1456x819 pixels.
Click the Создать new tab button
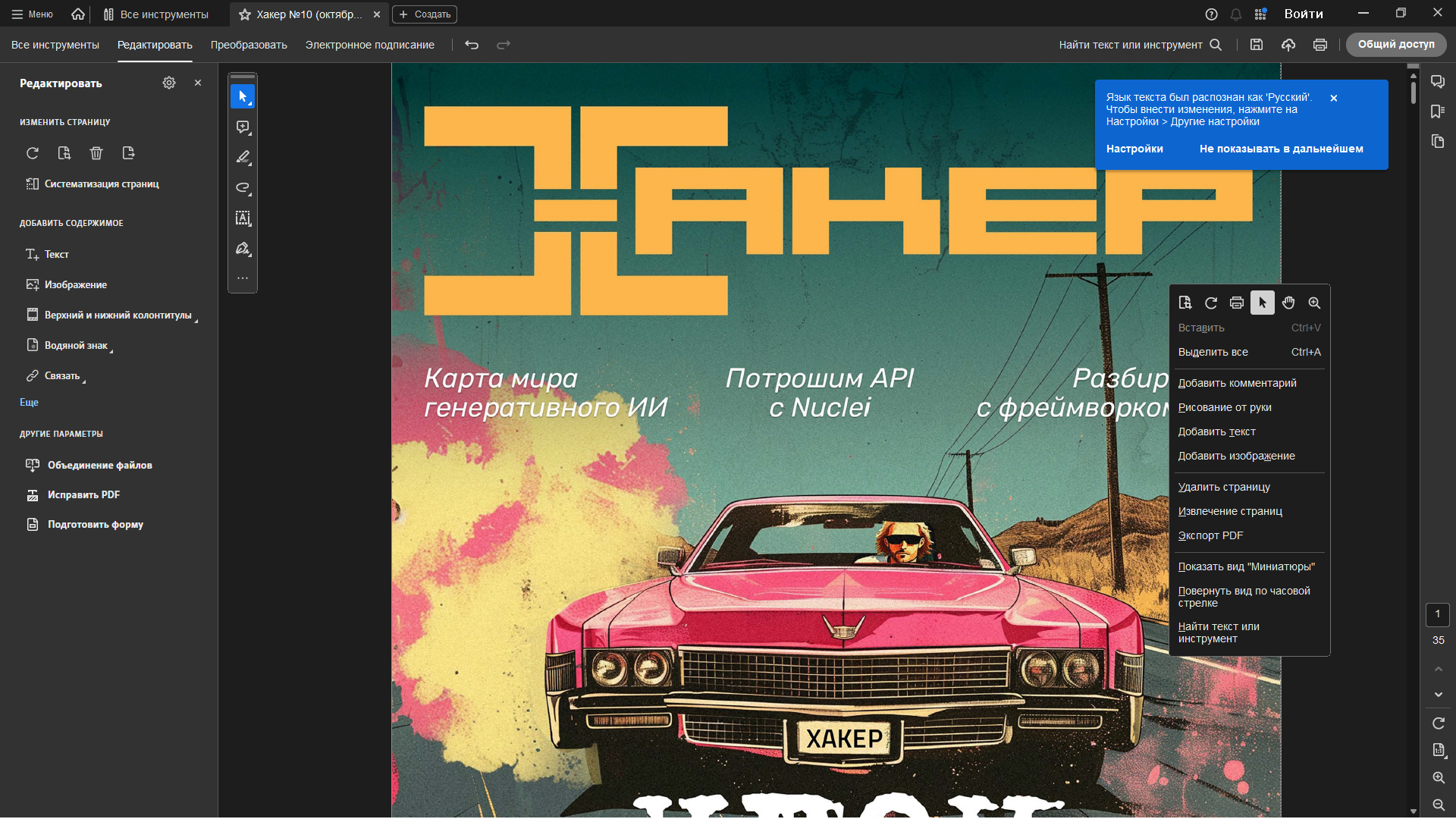tap(425, 14)
